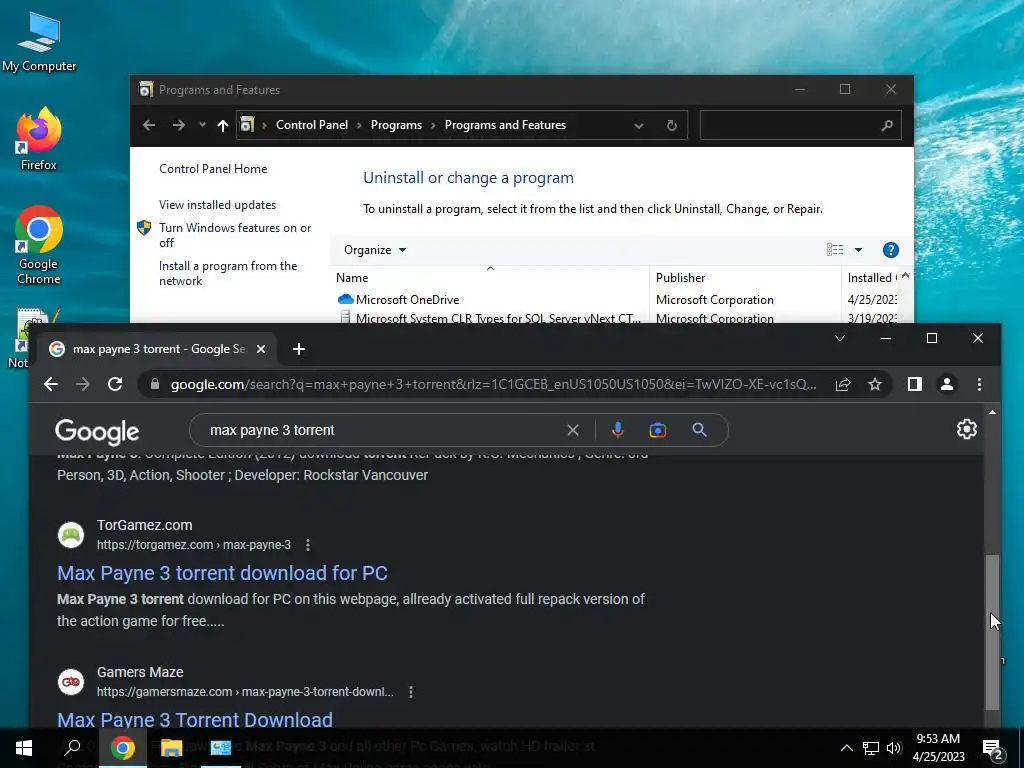Open the Chrome profile menu
This screenshot has height=768, width=1024.
pyautogui.click(x=947, y=384)
